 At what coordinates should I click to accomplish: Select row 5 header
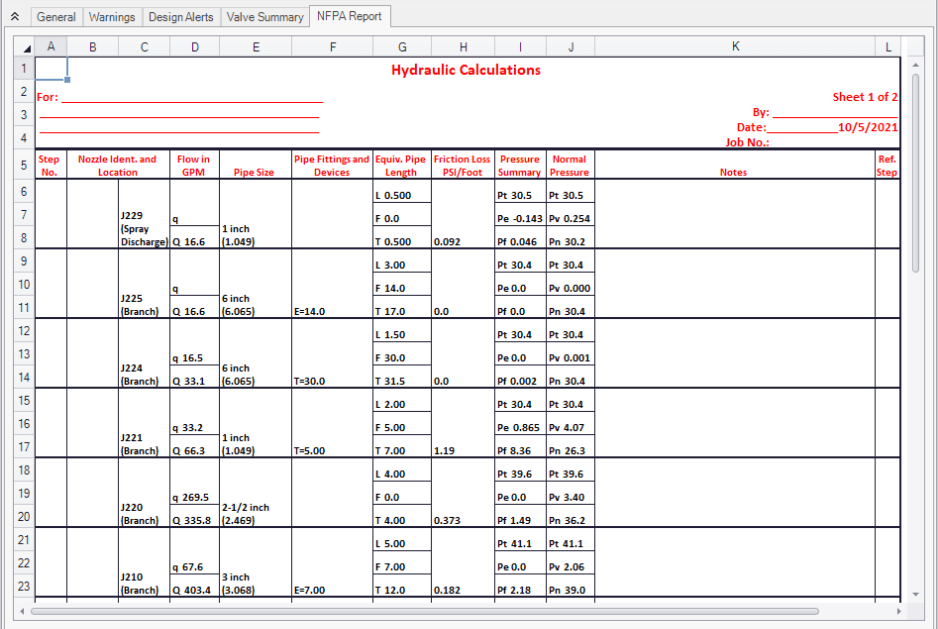(x=25, y=165)
